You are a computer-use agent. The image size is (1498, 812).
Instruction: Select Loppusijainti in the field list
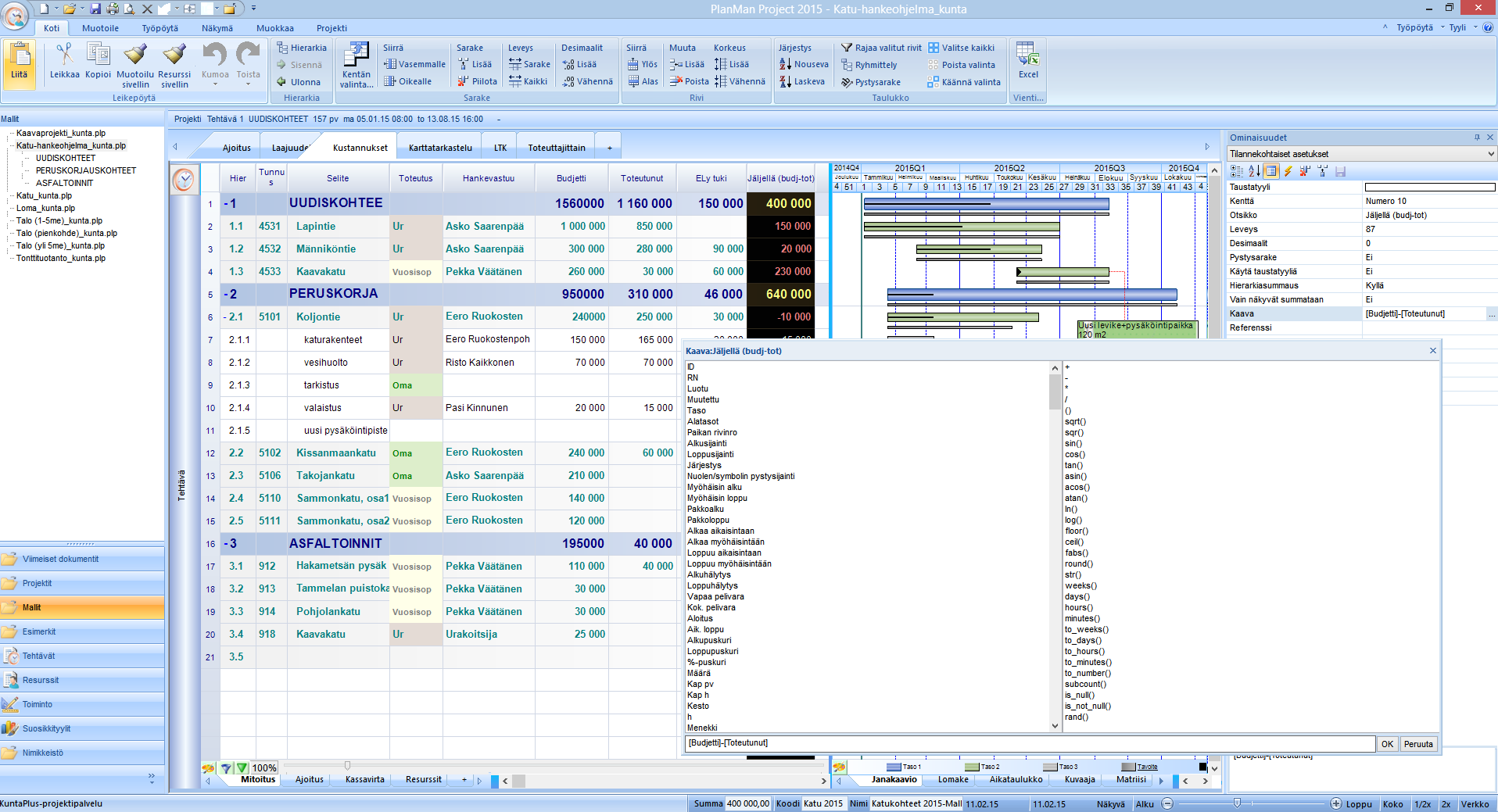710,455
